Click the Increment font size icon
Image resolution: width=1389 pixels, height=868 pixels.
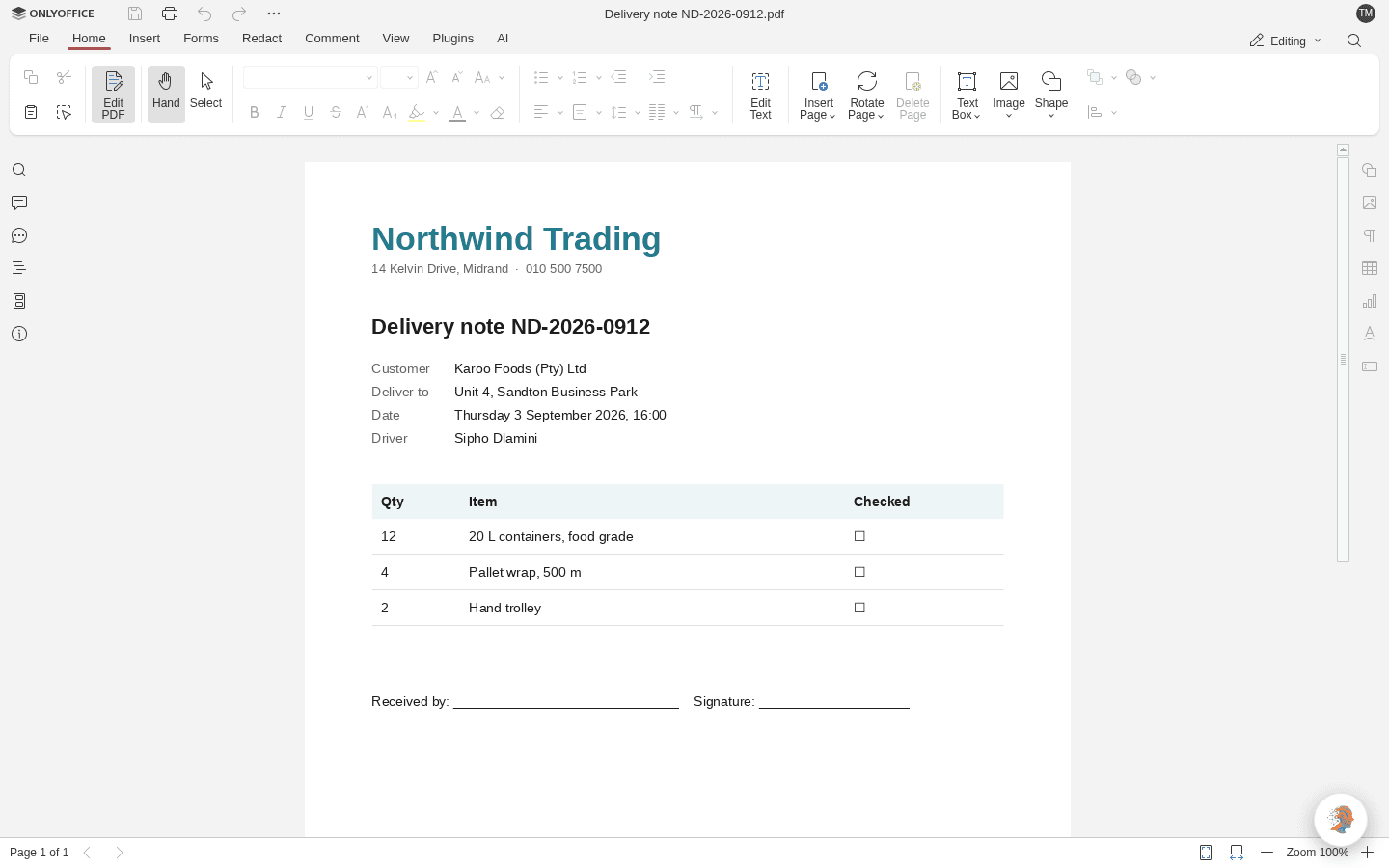pyautogui.click(x=432, y=77)
